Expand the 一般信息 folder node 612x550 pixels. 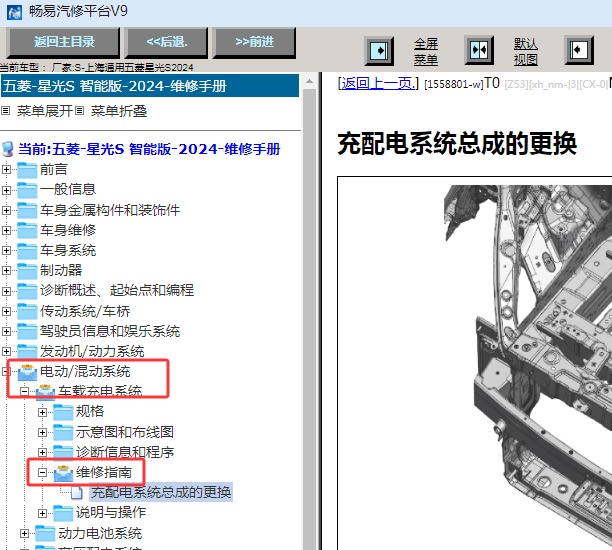click(6, 190)
